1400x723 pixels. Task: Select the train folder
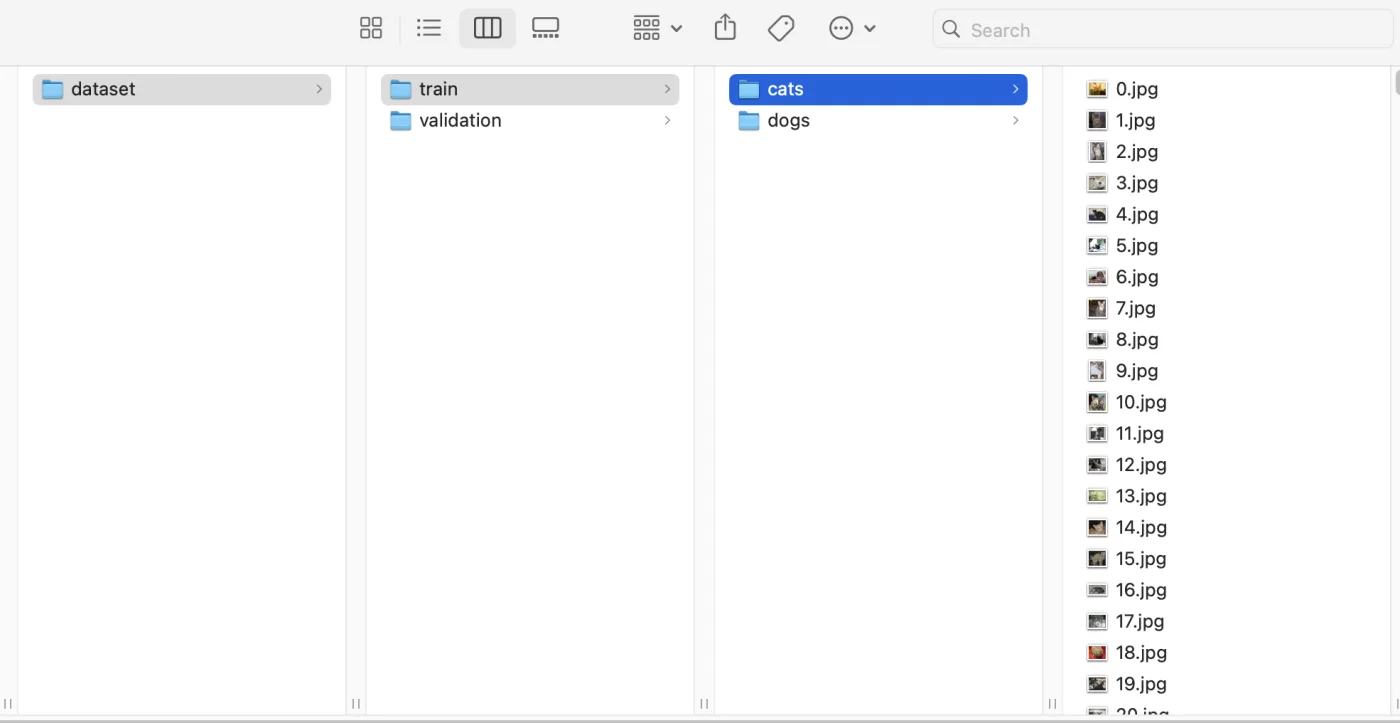pos(530,89)
